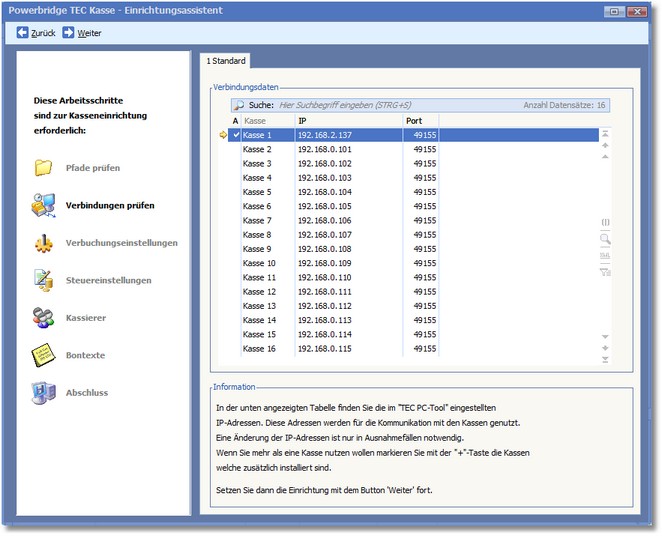The height and width of the screenshot is (536, 662).
Task: Open the Pfade prüfen folder step
Action: tap(43, 167)
